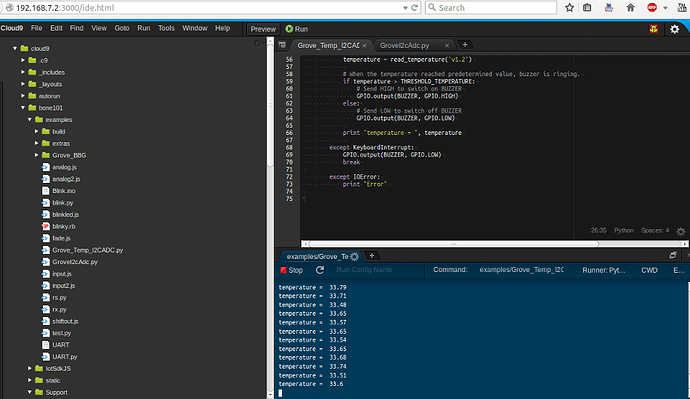Image resolution: width=690 pixels, height=399 pixels.
Task: Expand the Grove_BBG folder
Action: click(x=37, y=155)
